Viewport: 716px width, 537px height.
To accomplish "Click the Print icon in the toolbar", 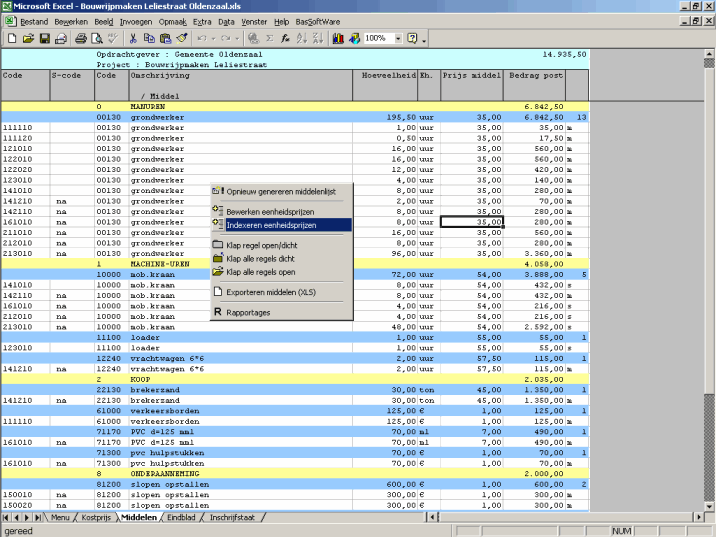I will coord(82,38).
